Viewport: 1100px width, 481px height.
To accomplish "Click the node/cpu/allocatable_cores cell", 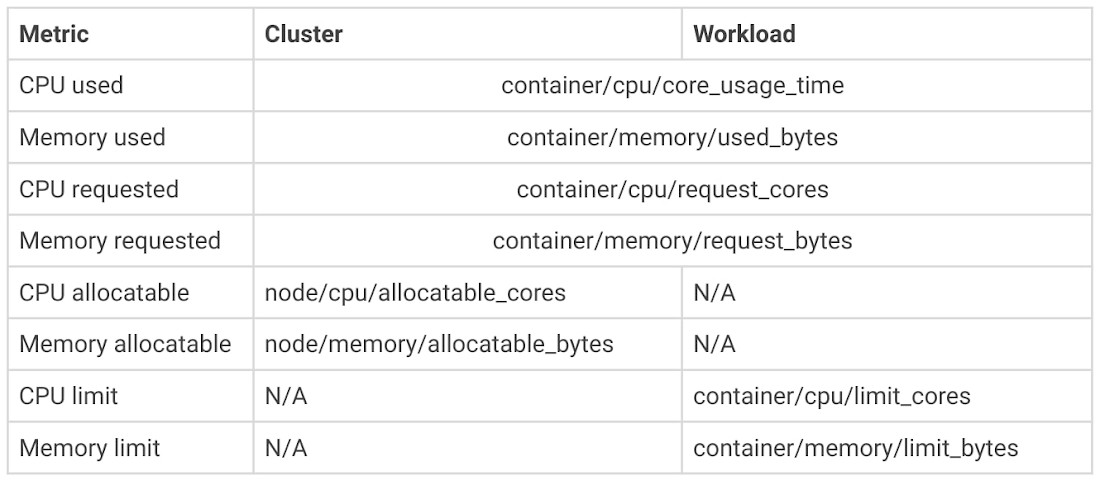I will 415,293.
